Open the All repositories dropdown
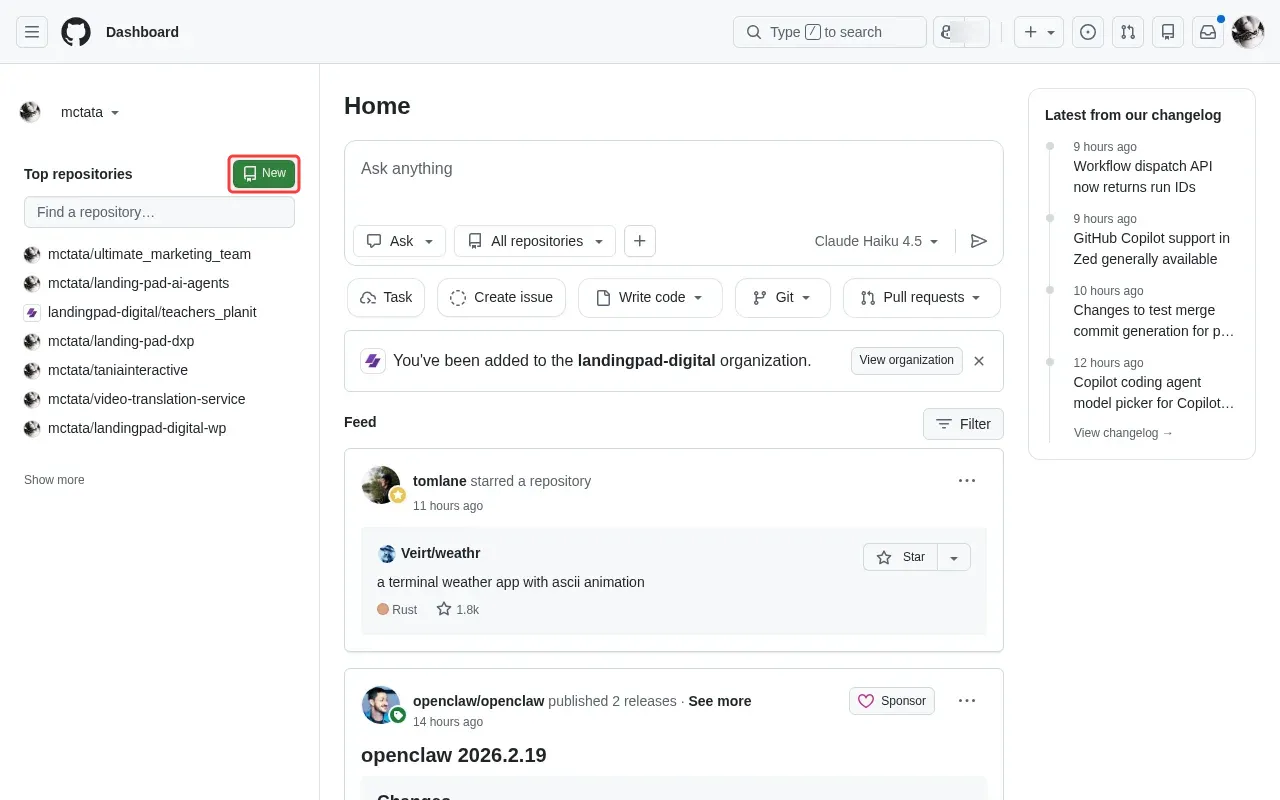This screenshot has height=800, width=1280. click(535, 241)
